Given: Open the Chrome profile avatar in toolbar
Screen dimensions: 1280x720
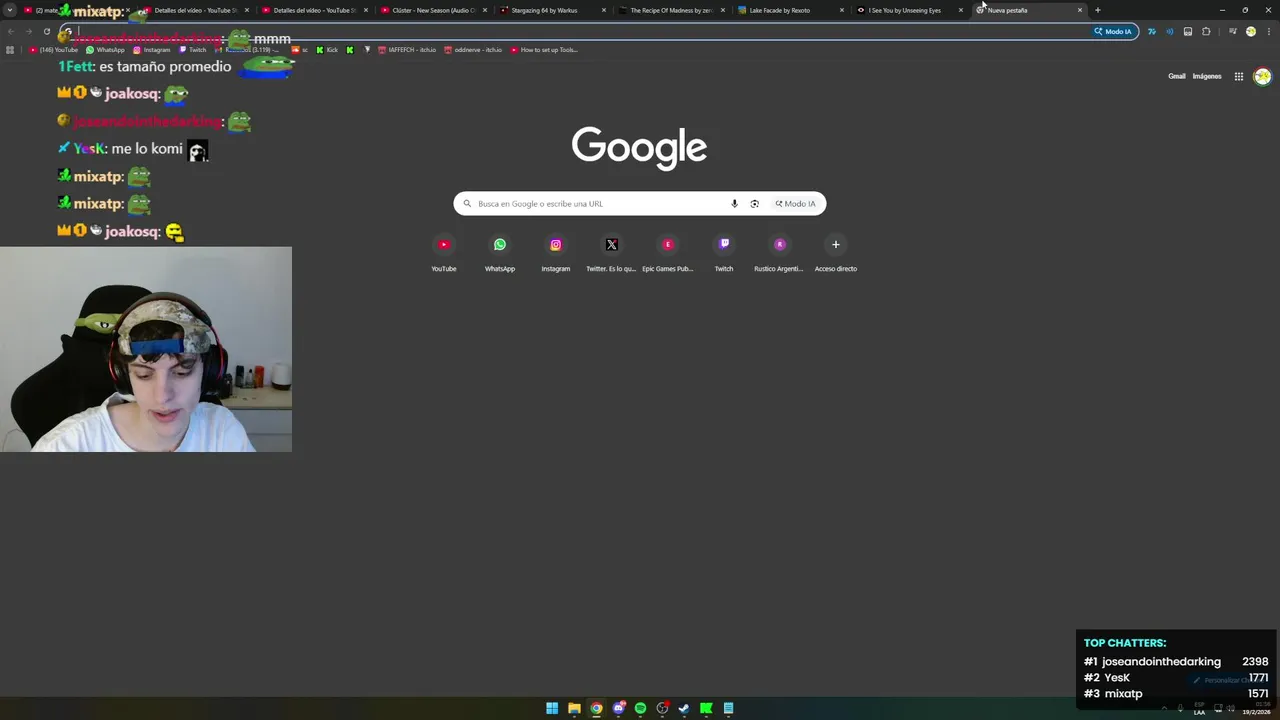Looking at the screenshot, I should [1250, 31].
